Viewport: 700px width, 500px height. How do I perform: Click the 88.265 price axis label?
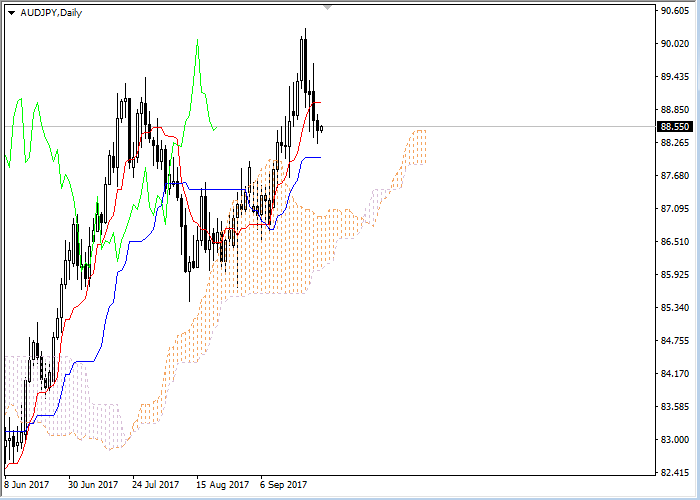[675, 143]
